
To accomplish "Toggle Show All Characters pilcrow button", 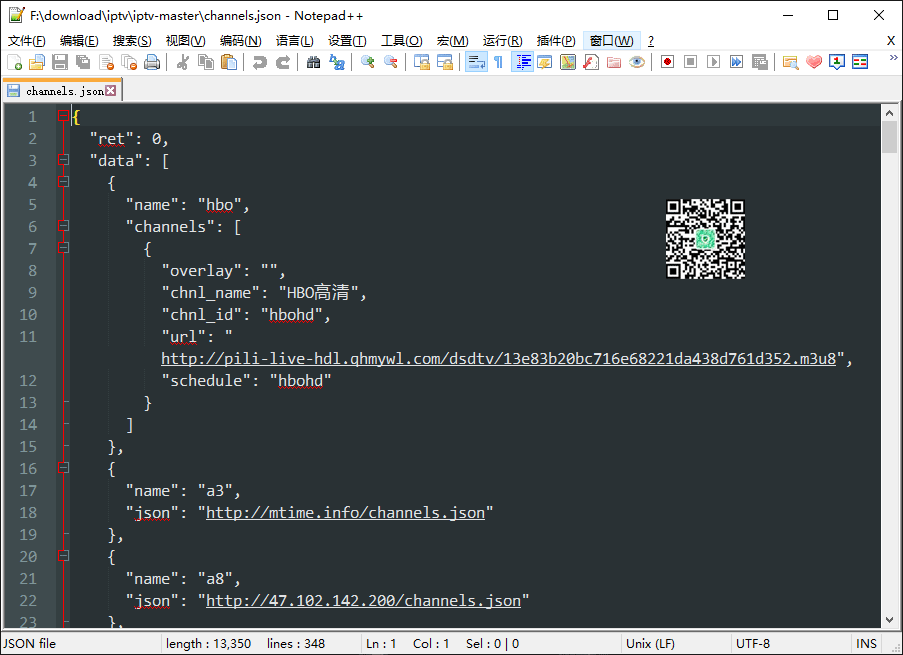I will [498, 62].
